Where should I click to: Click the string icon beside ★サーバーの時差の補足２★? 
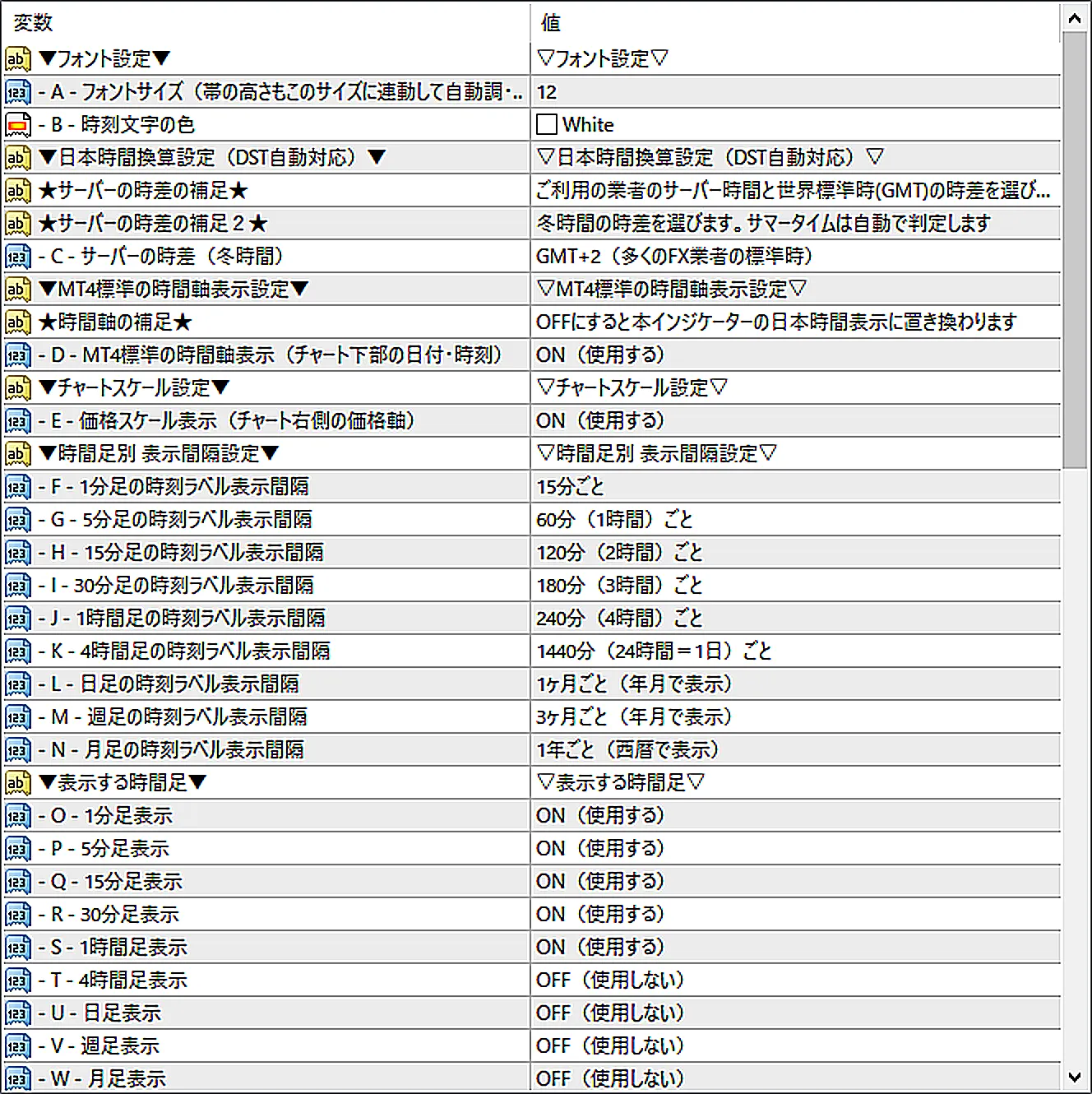pos(18,224)
